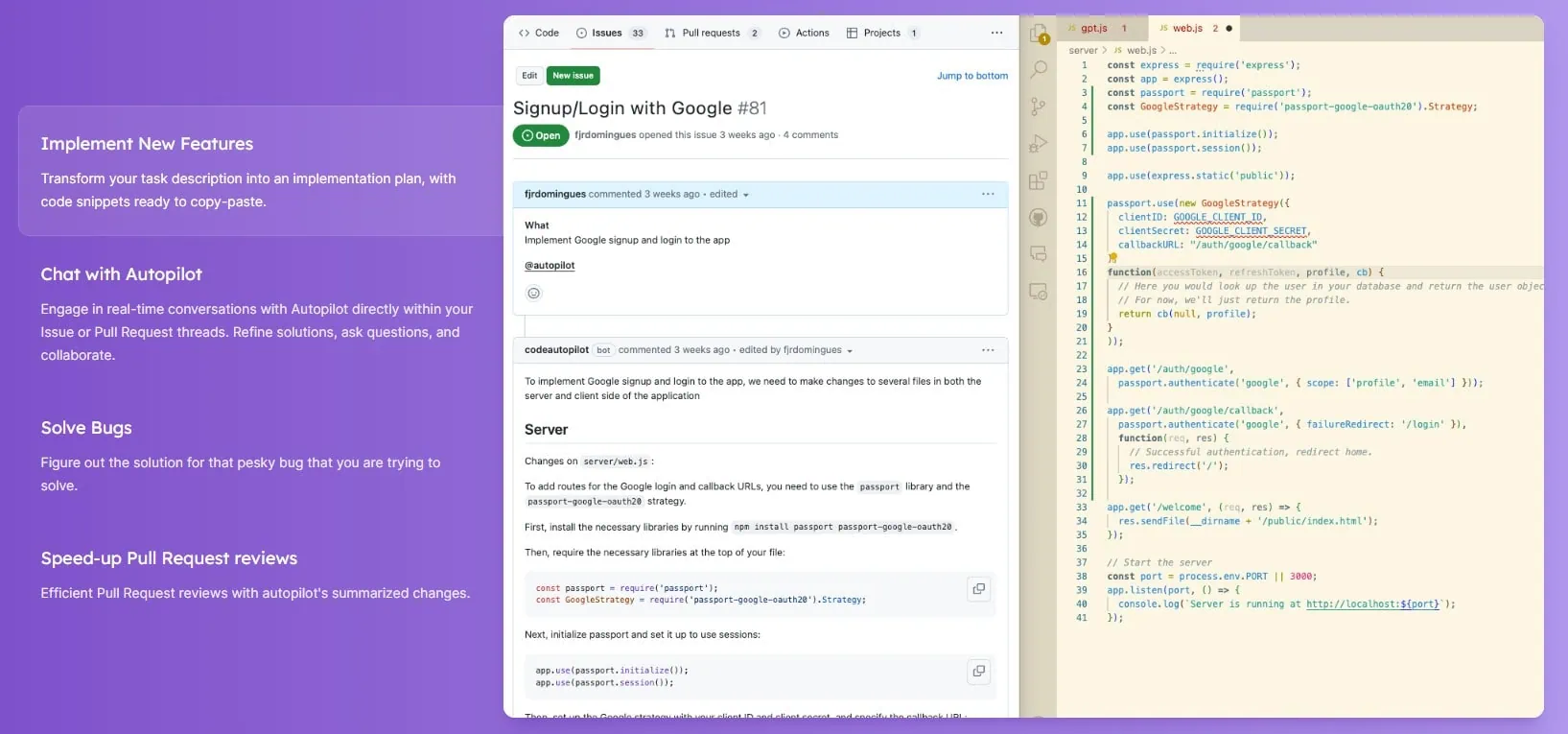Open the Extensions view in VS Code
This screenshot has height=734, width=1568.
pos(1039,180)
